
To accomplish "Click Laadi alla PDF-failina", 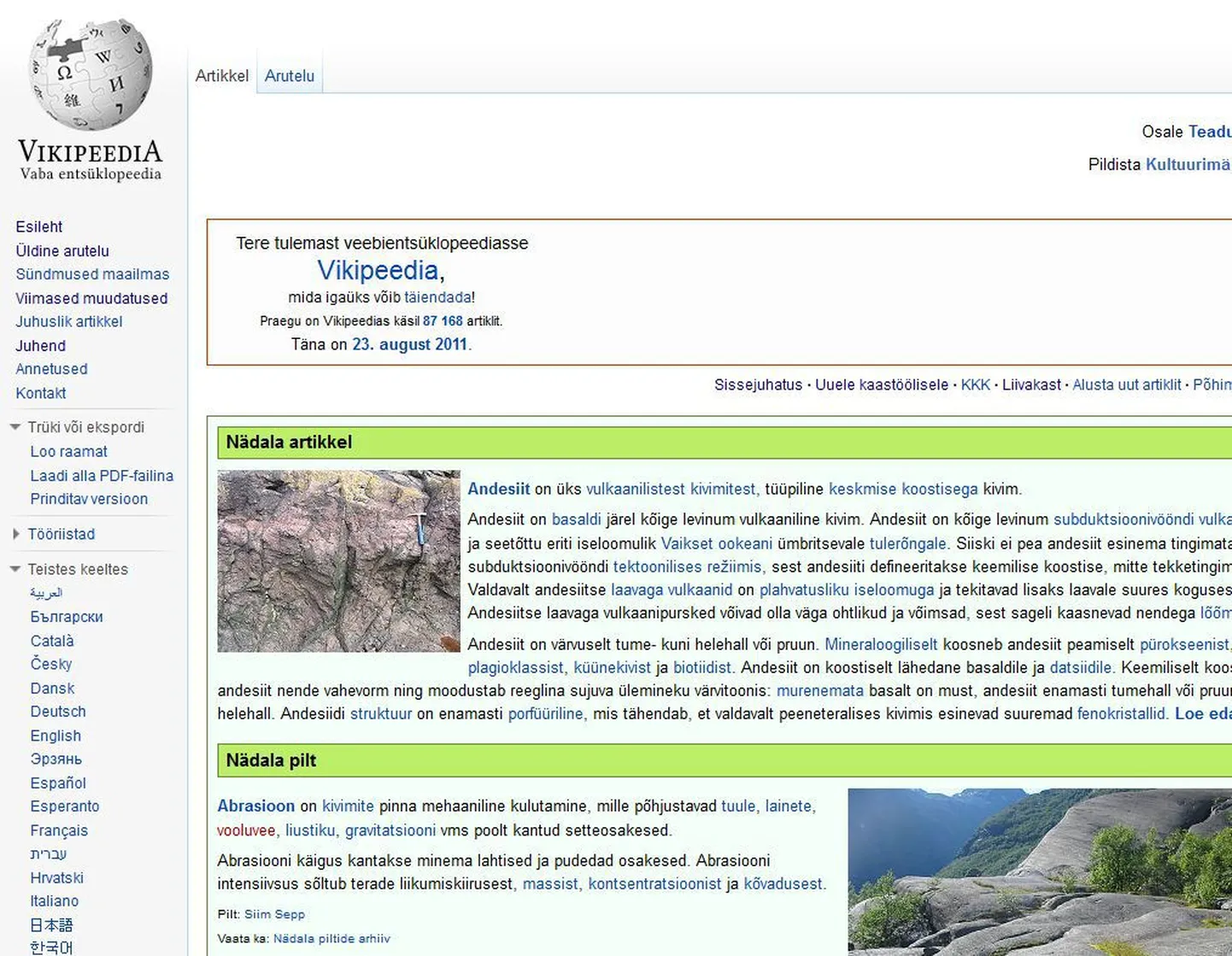I will [x=102, y=476].
